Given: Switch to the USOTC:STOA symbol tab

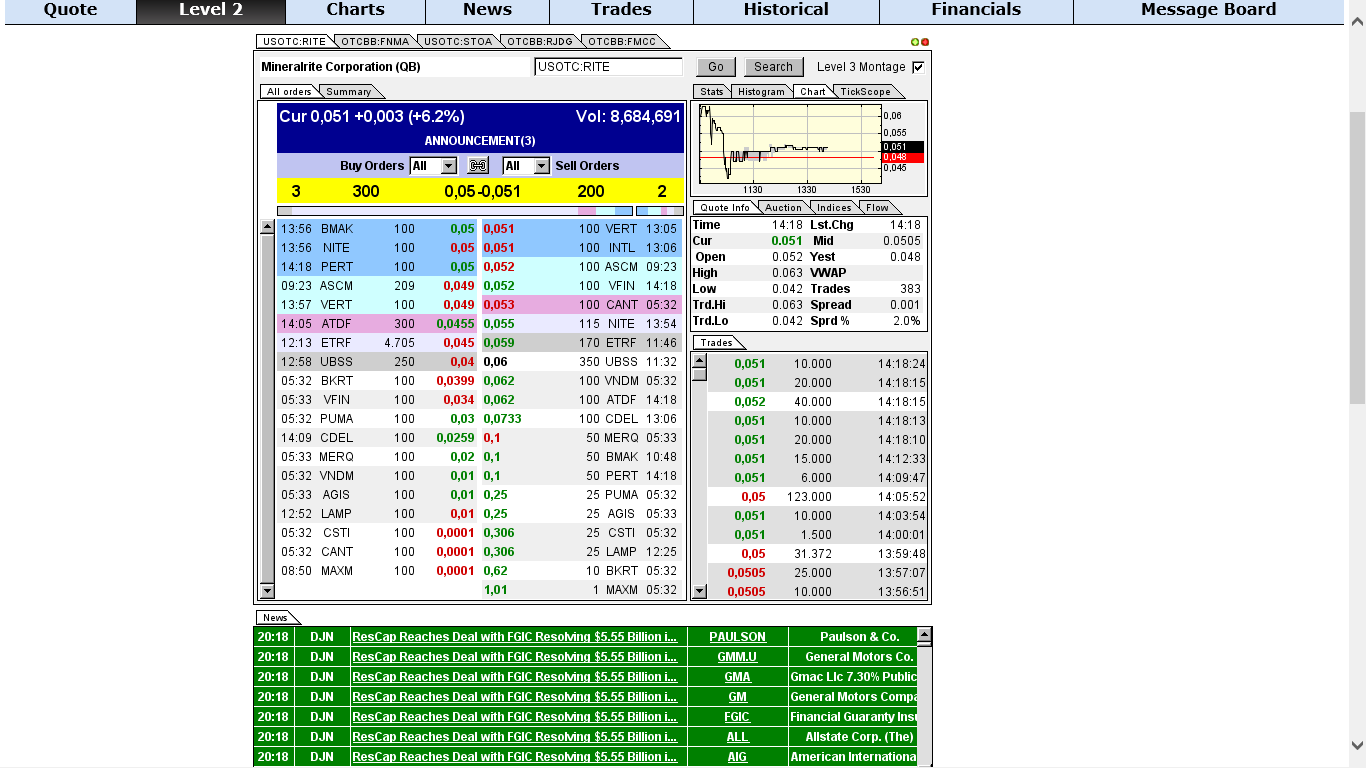Looking at the screenshot, I should (x=457, y=41).
